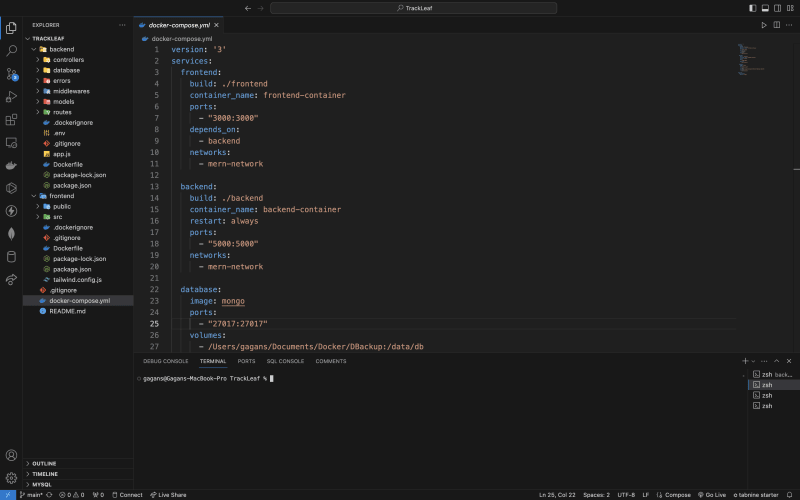This screenshot has height=500, width=800.
Task: Select the docker-compose.yml editor tab
Action: tap(179, 25)
